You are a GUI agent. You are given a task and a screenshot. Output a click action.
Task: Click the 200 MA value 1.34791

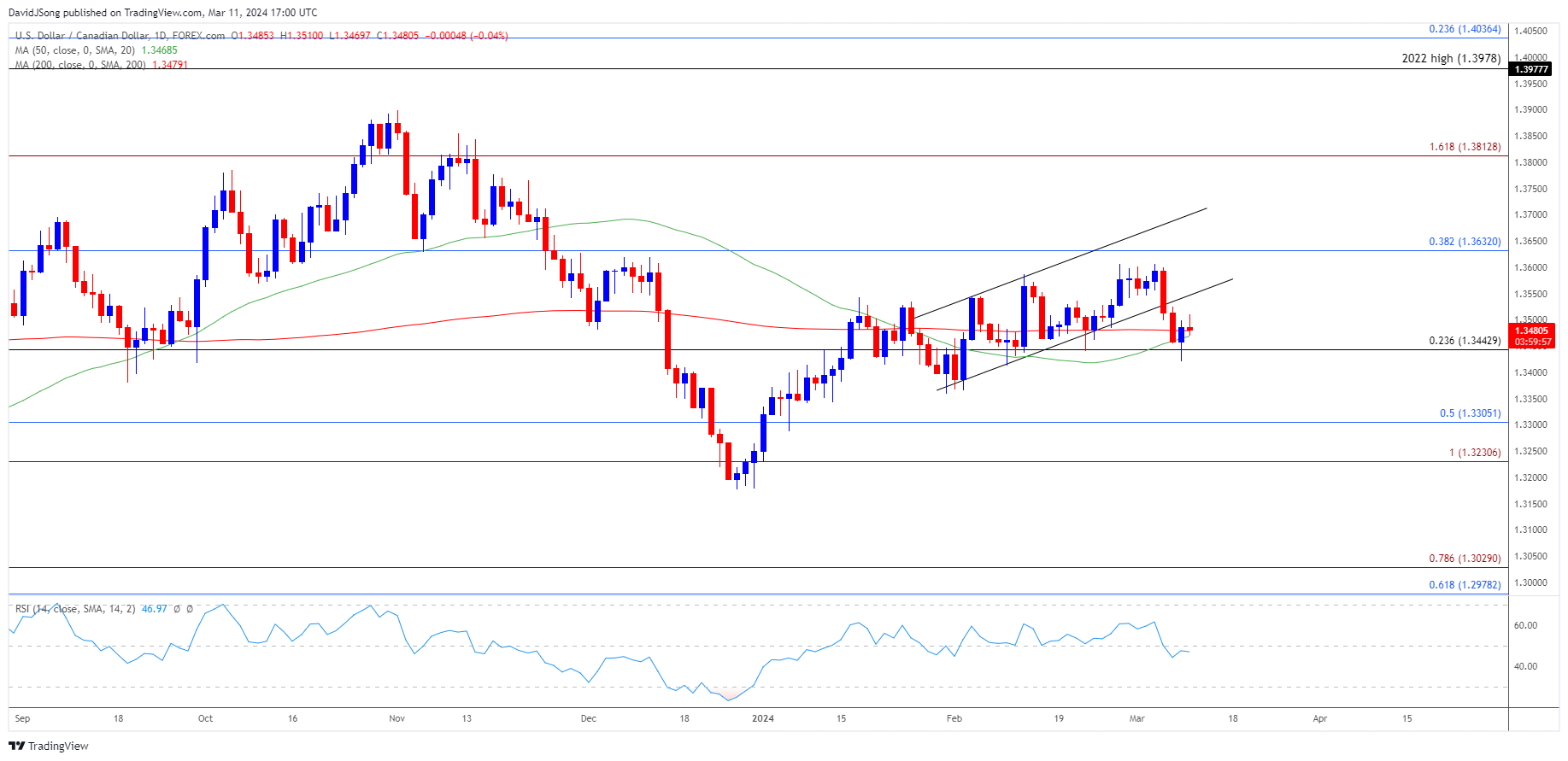pos(170,65)
